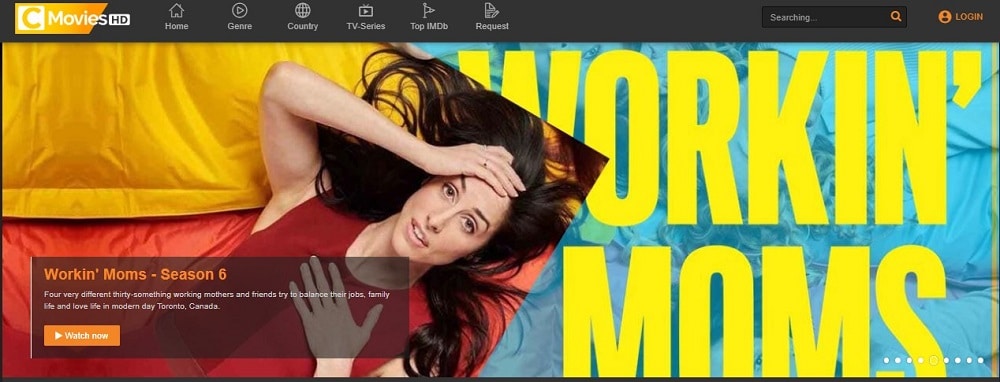Open Top IMDb flag icon

click(429, 10)
